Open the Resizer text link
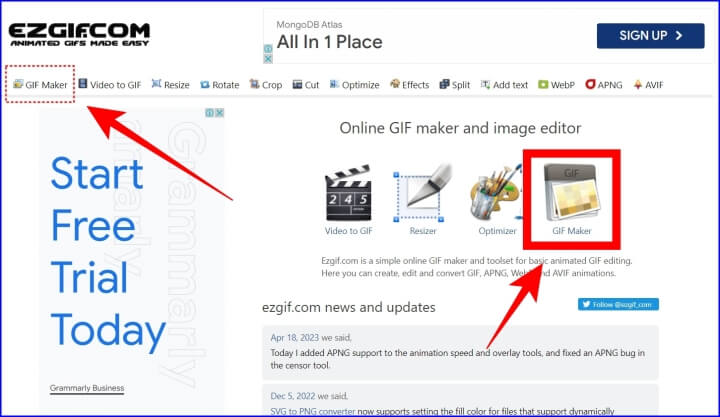Viewport: 720px width, 417px height. (423, 231)
